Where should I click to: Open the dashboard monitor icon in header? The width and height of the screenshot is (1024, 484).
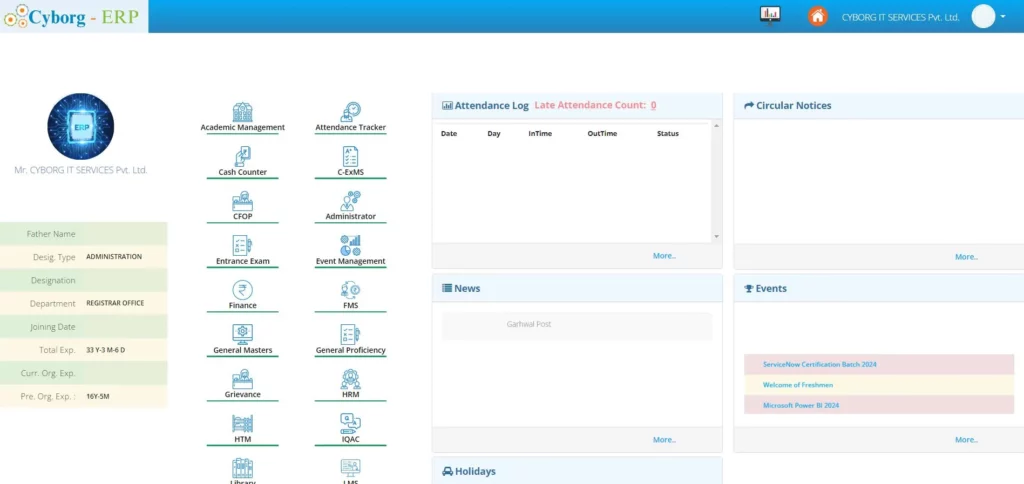770,15
